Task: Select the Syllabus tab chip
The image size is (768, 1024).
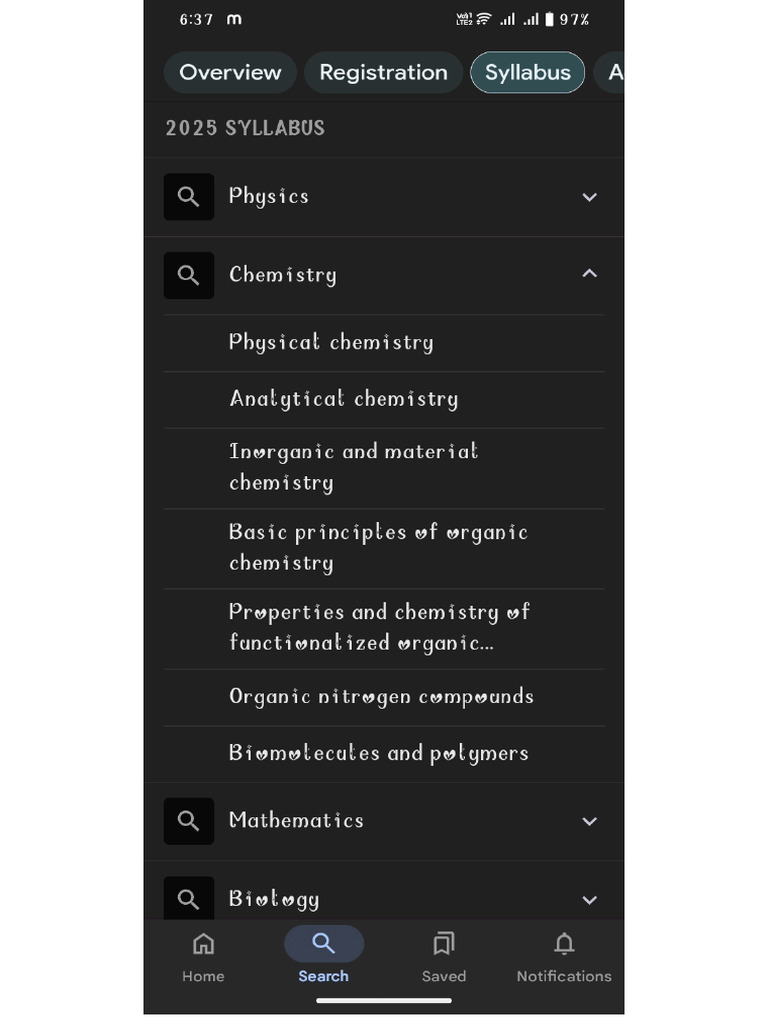Action: tap(527, 73)
